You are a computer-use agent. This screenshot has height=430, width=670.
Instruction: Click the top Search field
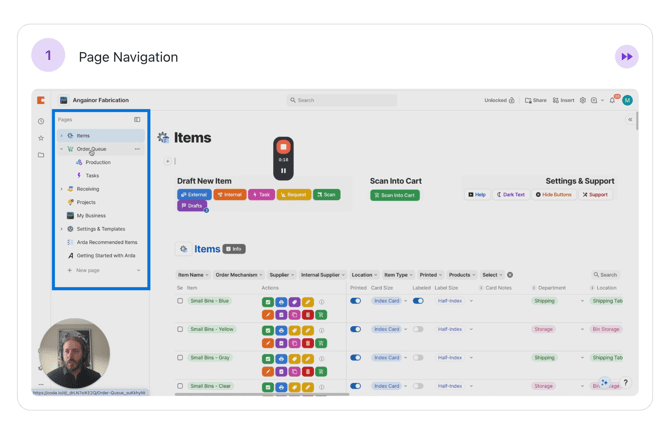coord(340,100)
